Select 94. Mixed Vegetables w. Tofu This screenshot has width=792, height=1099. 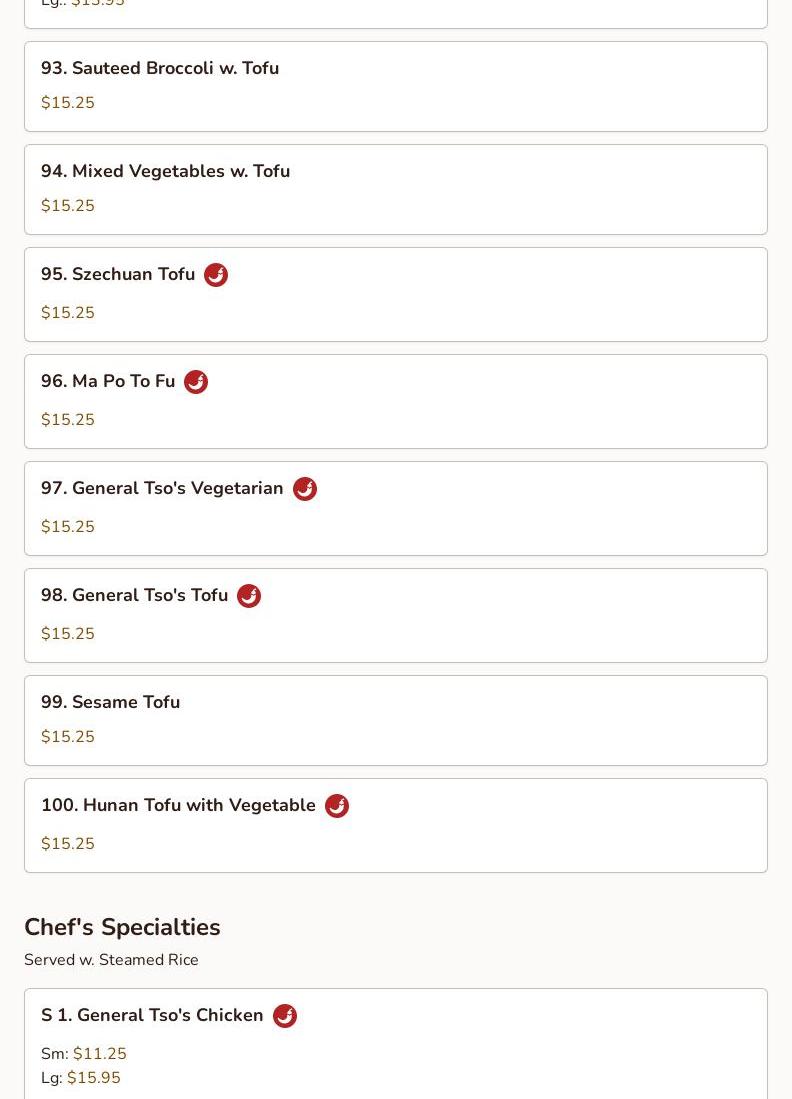tap(165, 171)
